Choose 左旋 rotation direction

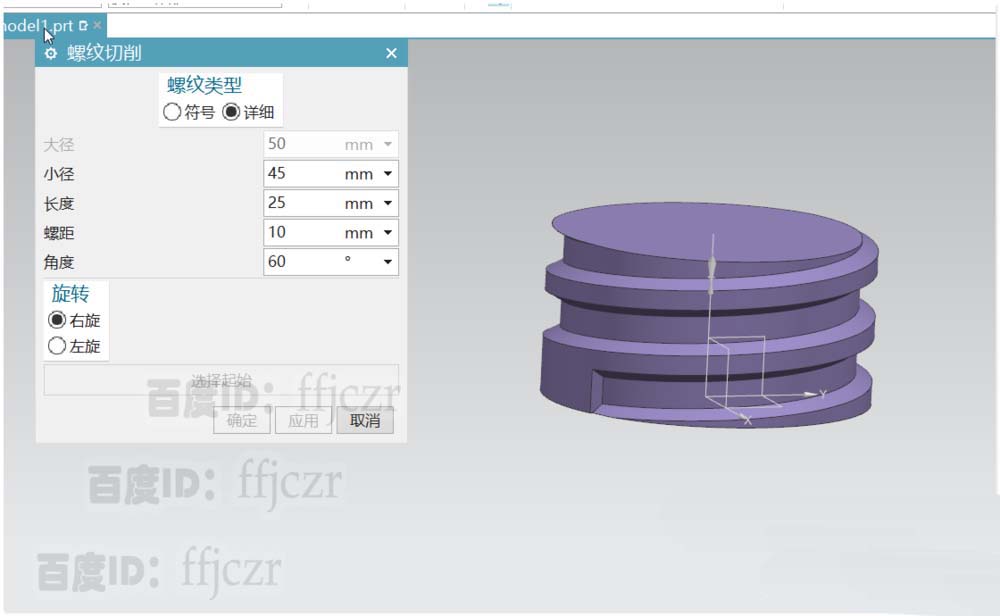(x=57, y=347)
